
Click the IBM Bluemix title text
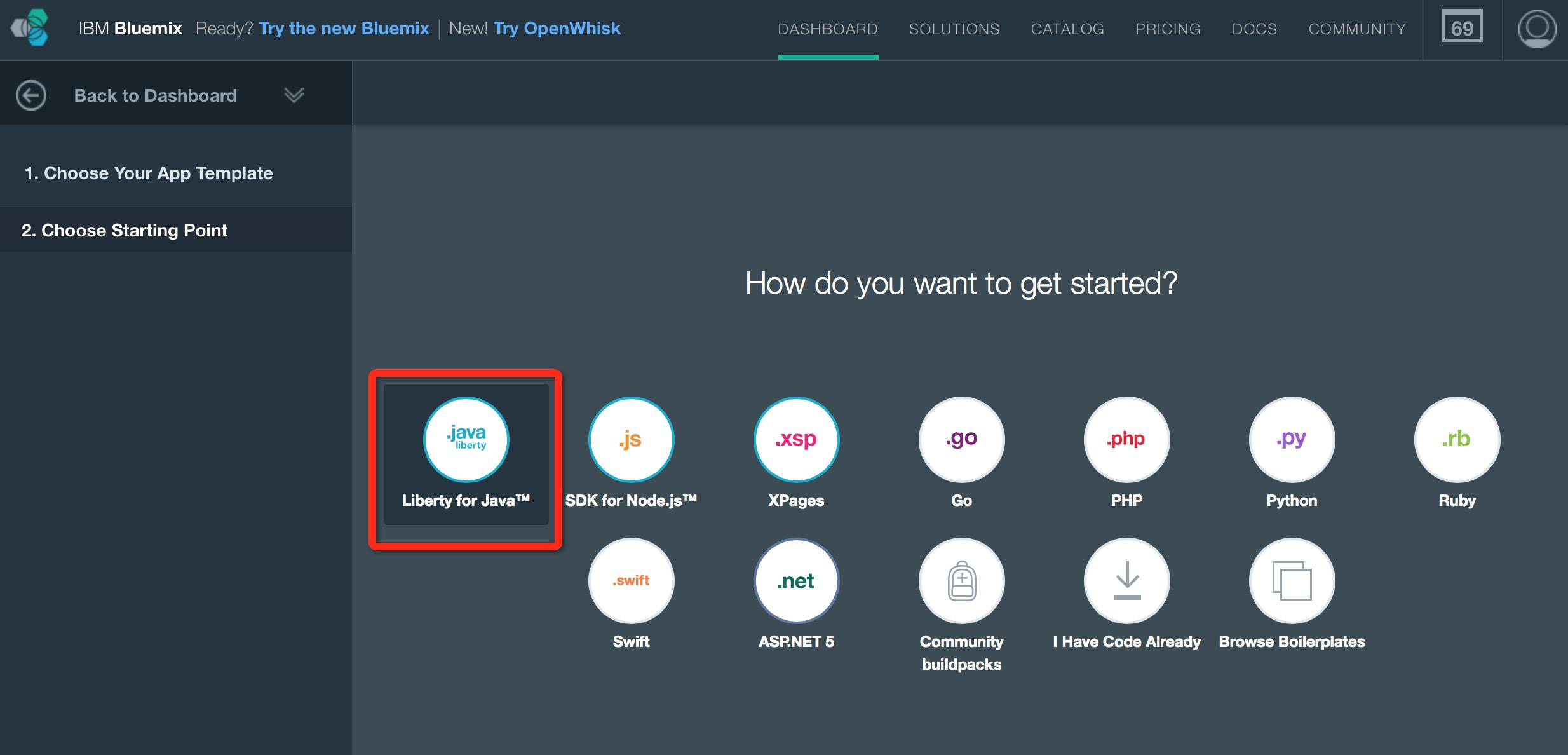(130, 29)
